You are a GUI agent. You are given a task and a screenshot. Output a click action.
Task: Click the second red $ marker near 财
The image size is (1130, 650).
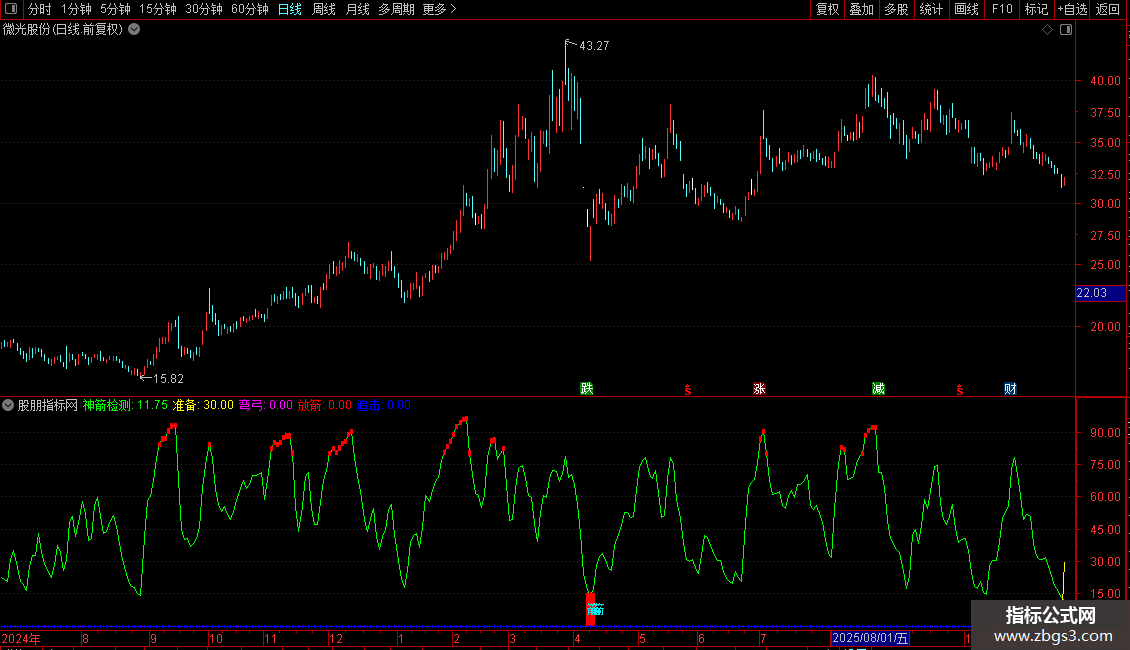point(960,390)
